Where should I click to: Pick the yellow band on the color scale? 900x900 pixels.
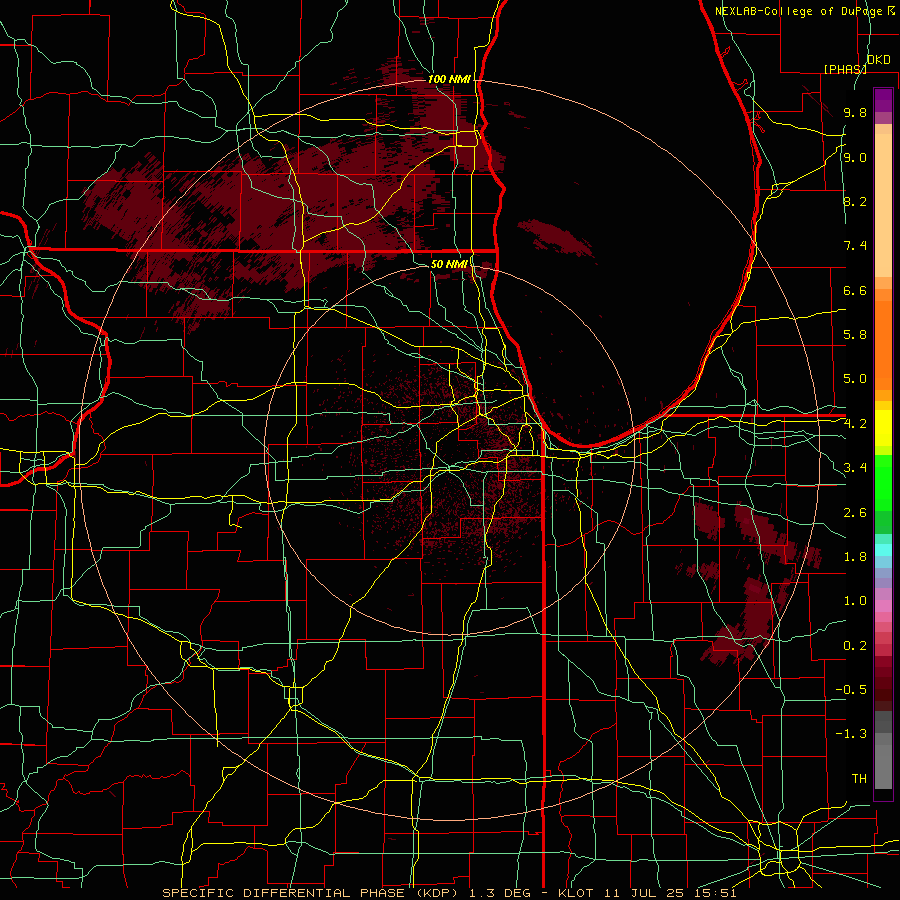click(x=883, y=428)
